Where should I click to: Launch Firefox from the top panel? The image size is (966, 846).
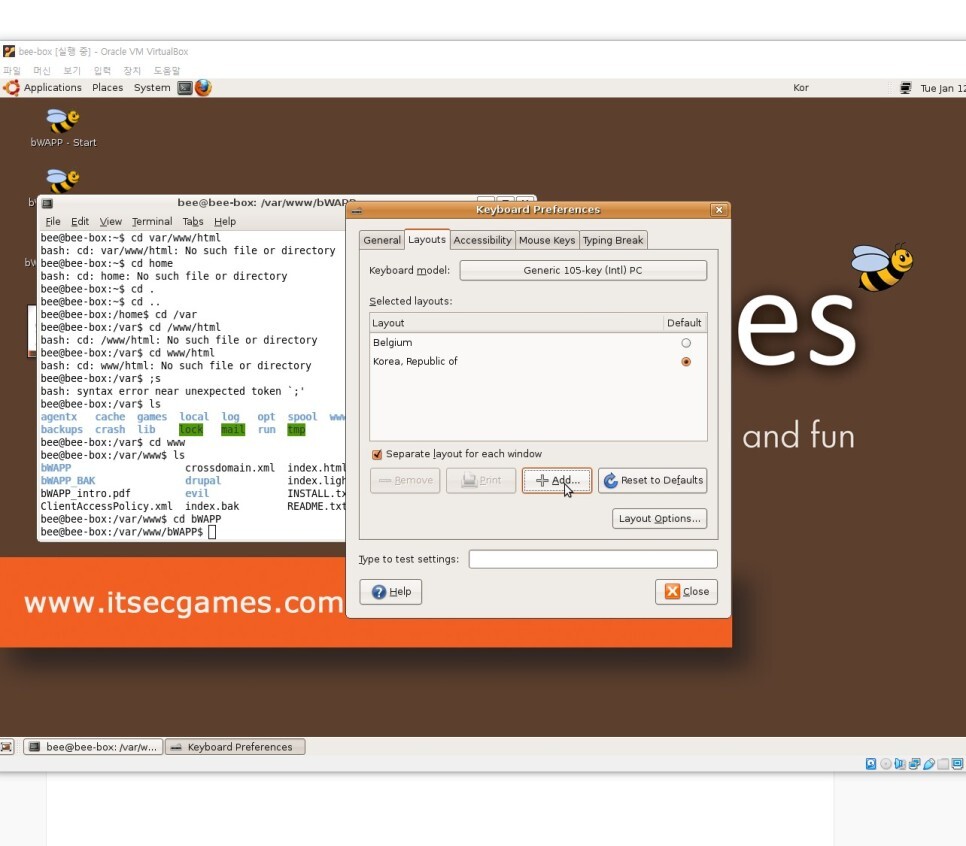[x=203, y=88]
